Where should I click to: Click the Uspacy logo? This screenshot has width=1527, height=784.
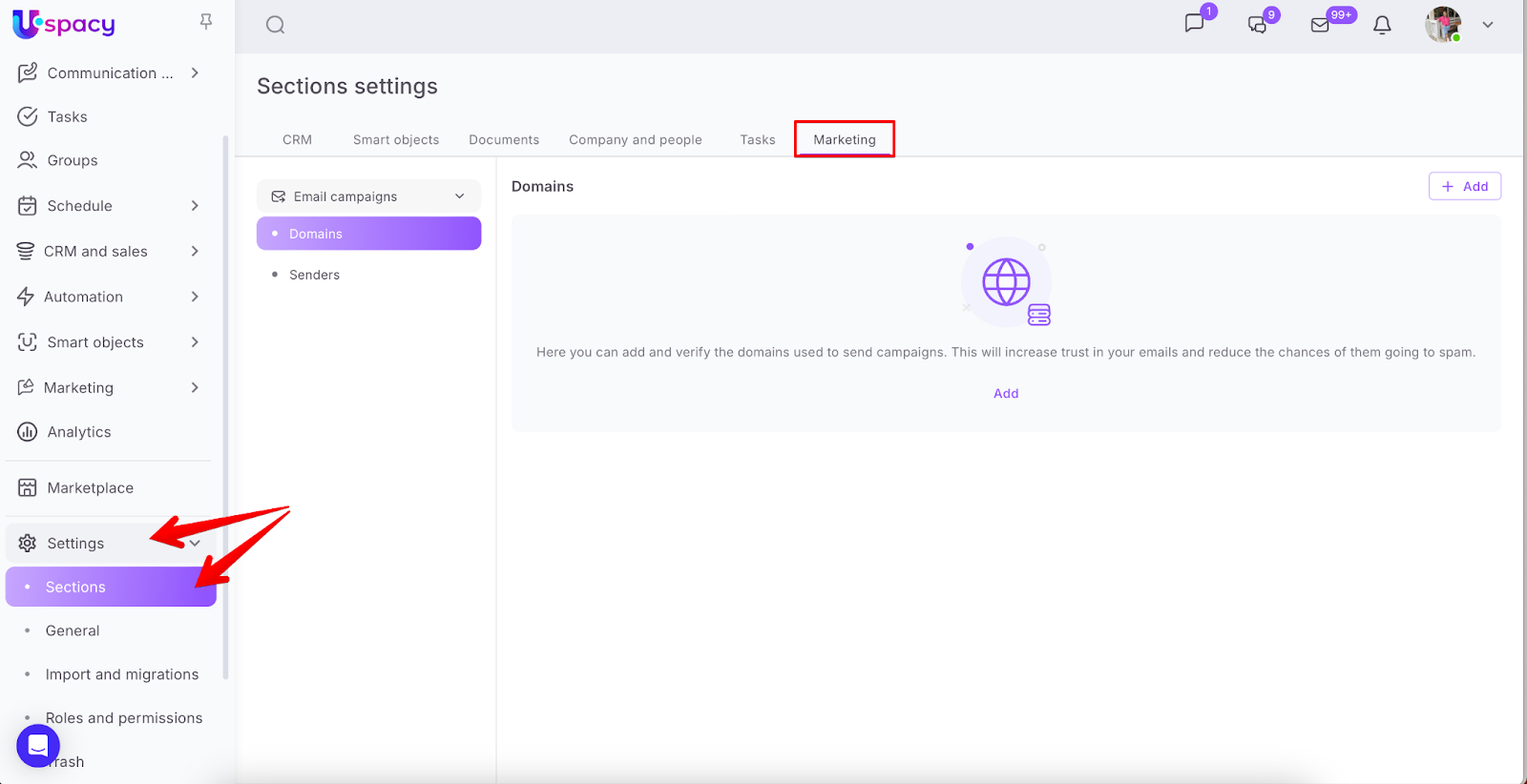pos(64,24)
